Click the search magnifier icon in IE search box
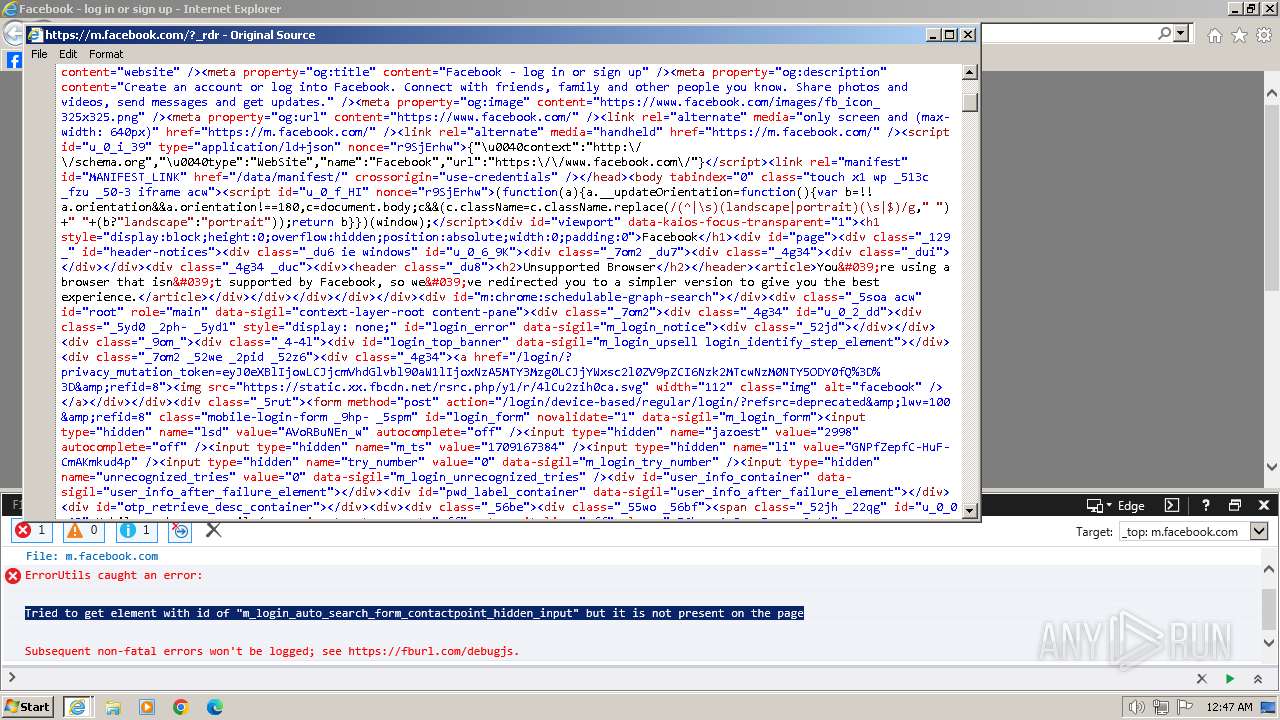This screenshot has height=720, width=1280. click(x=1165, y=33)
